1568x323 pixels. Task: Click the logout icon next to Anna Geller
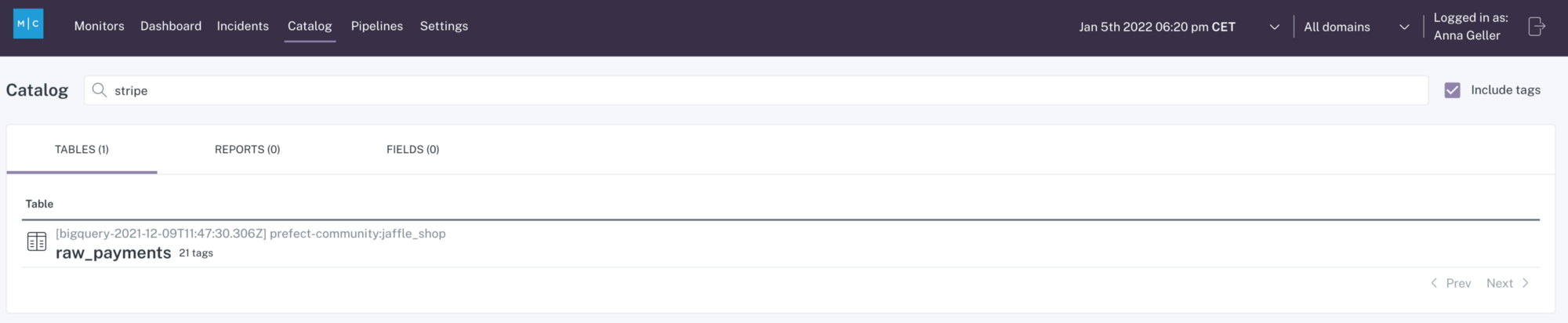[x=1537, y=27]
